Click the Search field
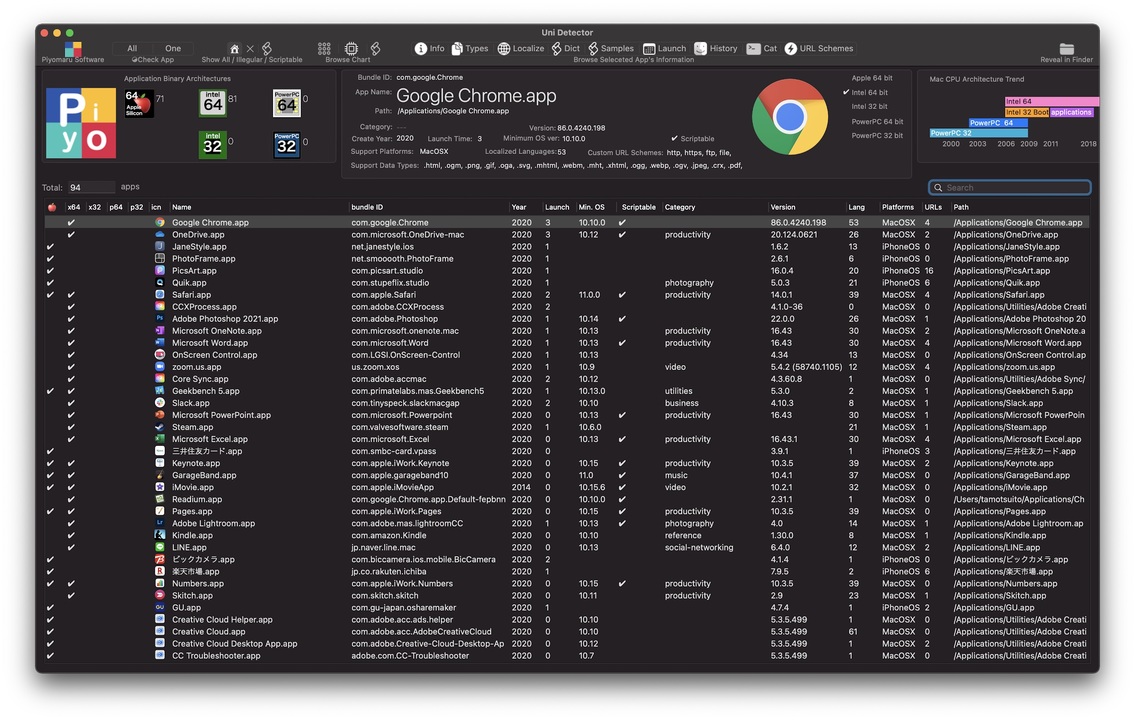Image resolution: width=1135 pixels, height=720 pixels. pos(1010,187)
